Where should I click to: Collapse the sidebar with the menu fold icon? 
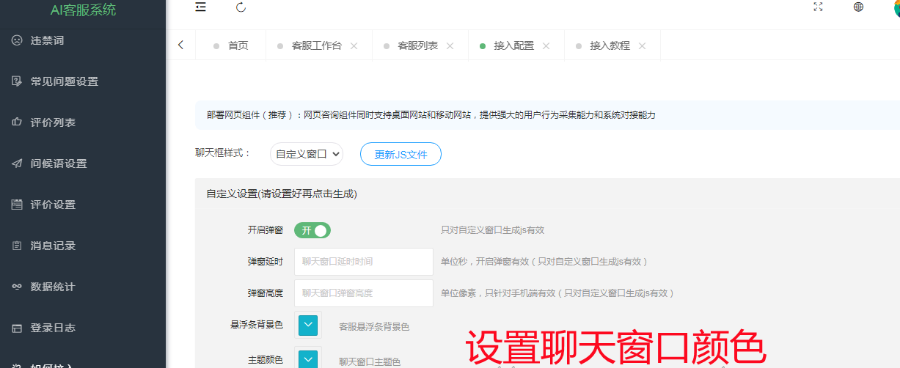200,7
